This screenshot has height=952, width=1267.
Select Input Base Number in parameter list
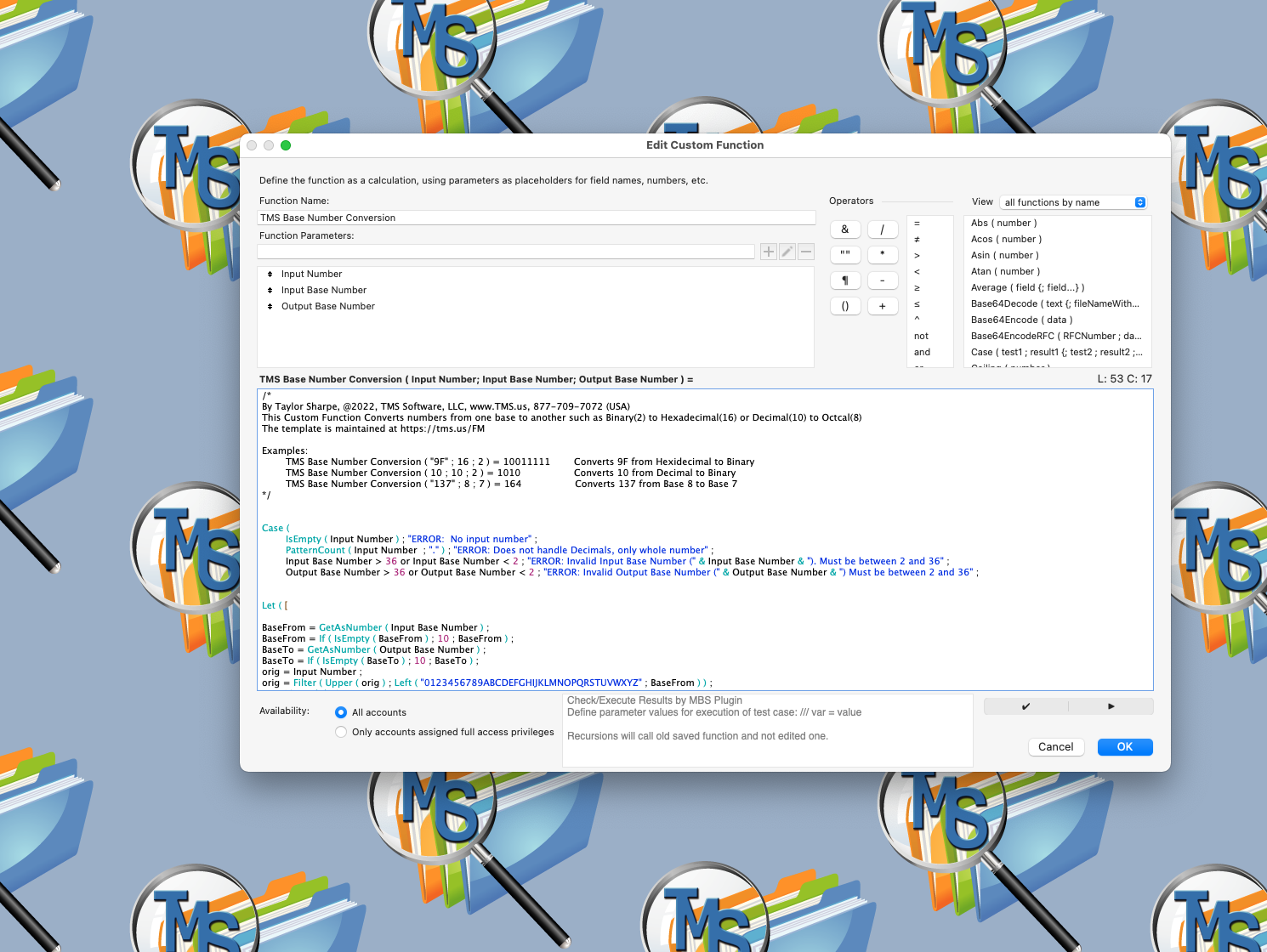click(x=536, y=291)
